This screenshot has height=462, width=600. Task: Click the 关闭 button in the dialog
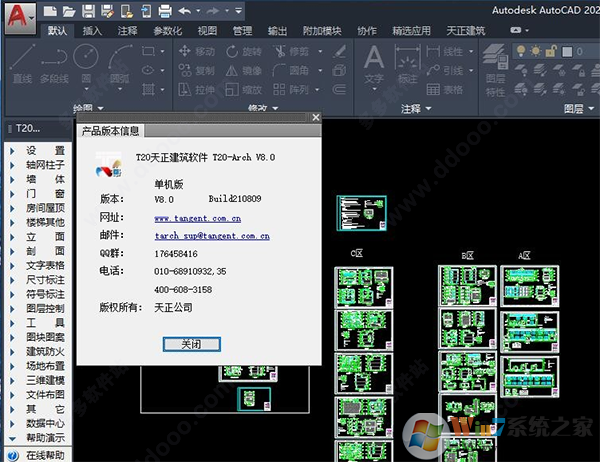coord(191,344)
